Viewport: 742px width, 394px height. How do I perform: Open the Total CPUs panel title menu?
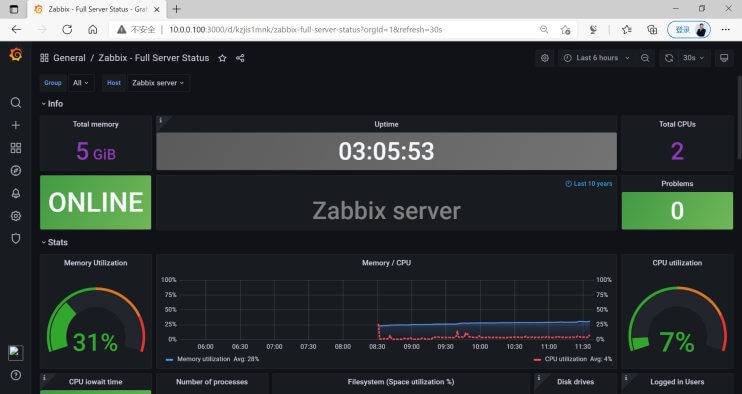(x=677, y=124)
